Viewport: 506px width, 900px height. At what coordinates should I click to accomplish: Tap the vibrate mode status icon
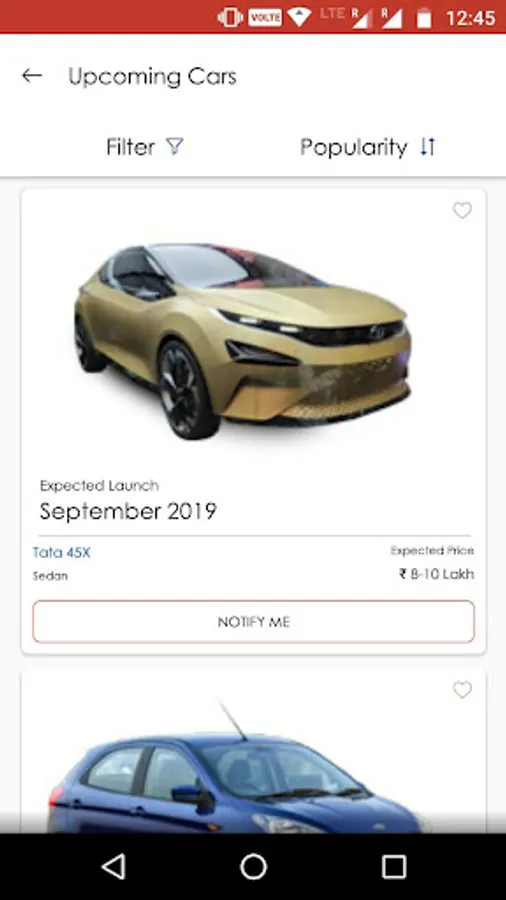230,18
